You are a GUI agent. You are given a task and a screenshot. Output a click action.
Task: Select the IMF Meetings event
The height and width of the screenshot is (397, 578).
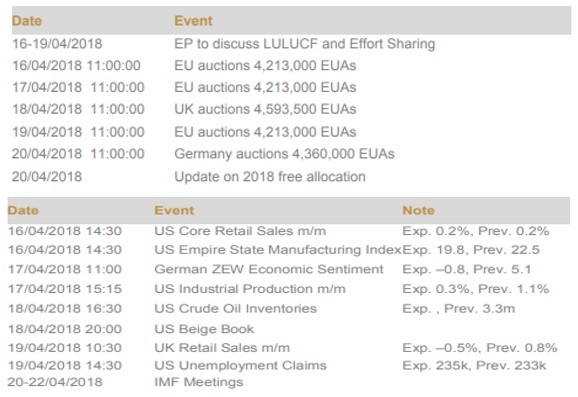(x=199, y=382)
